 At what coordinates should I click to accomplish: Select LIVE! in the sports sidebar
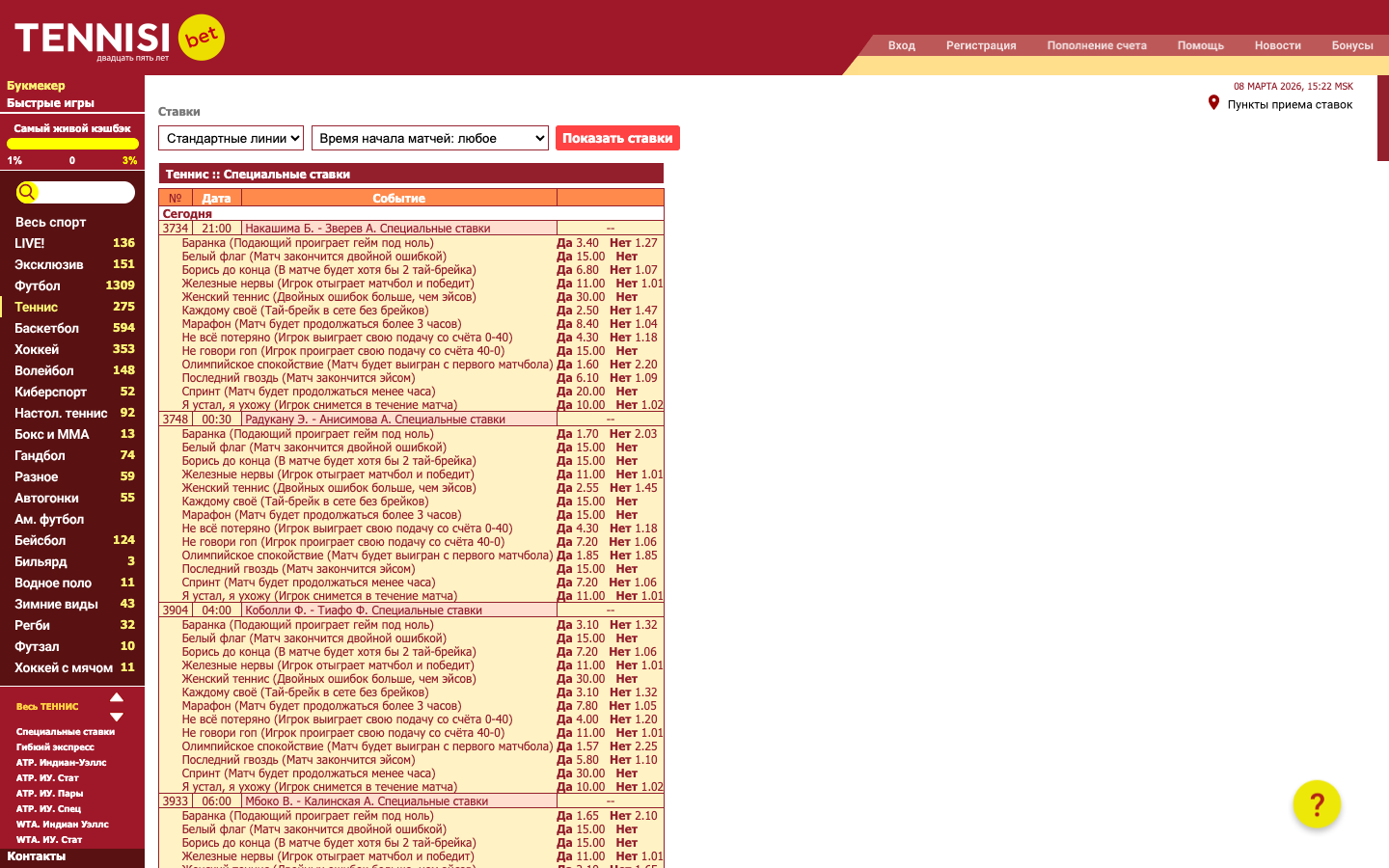coord(30,244)
